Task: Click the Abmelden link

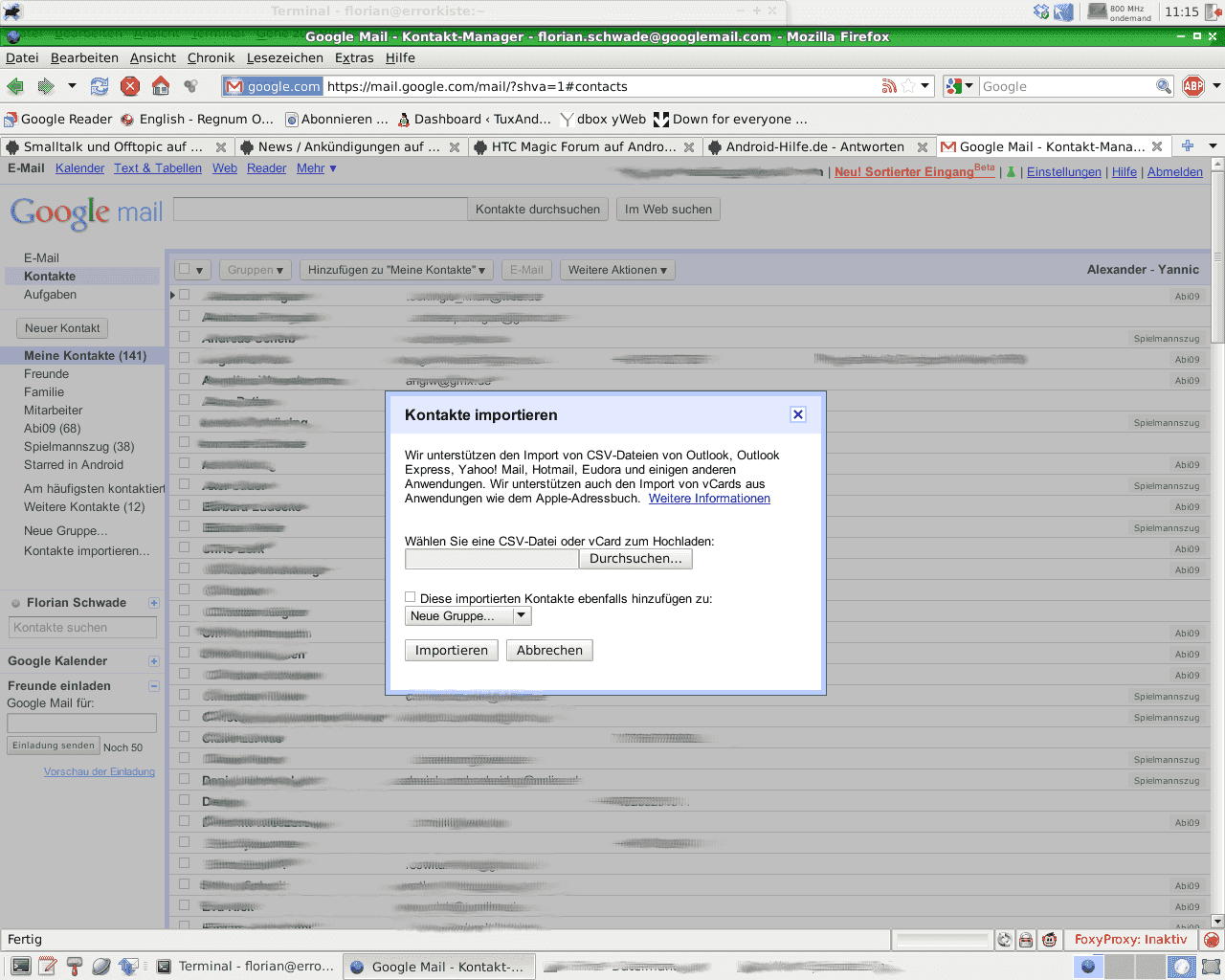Action: 1175,172
